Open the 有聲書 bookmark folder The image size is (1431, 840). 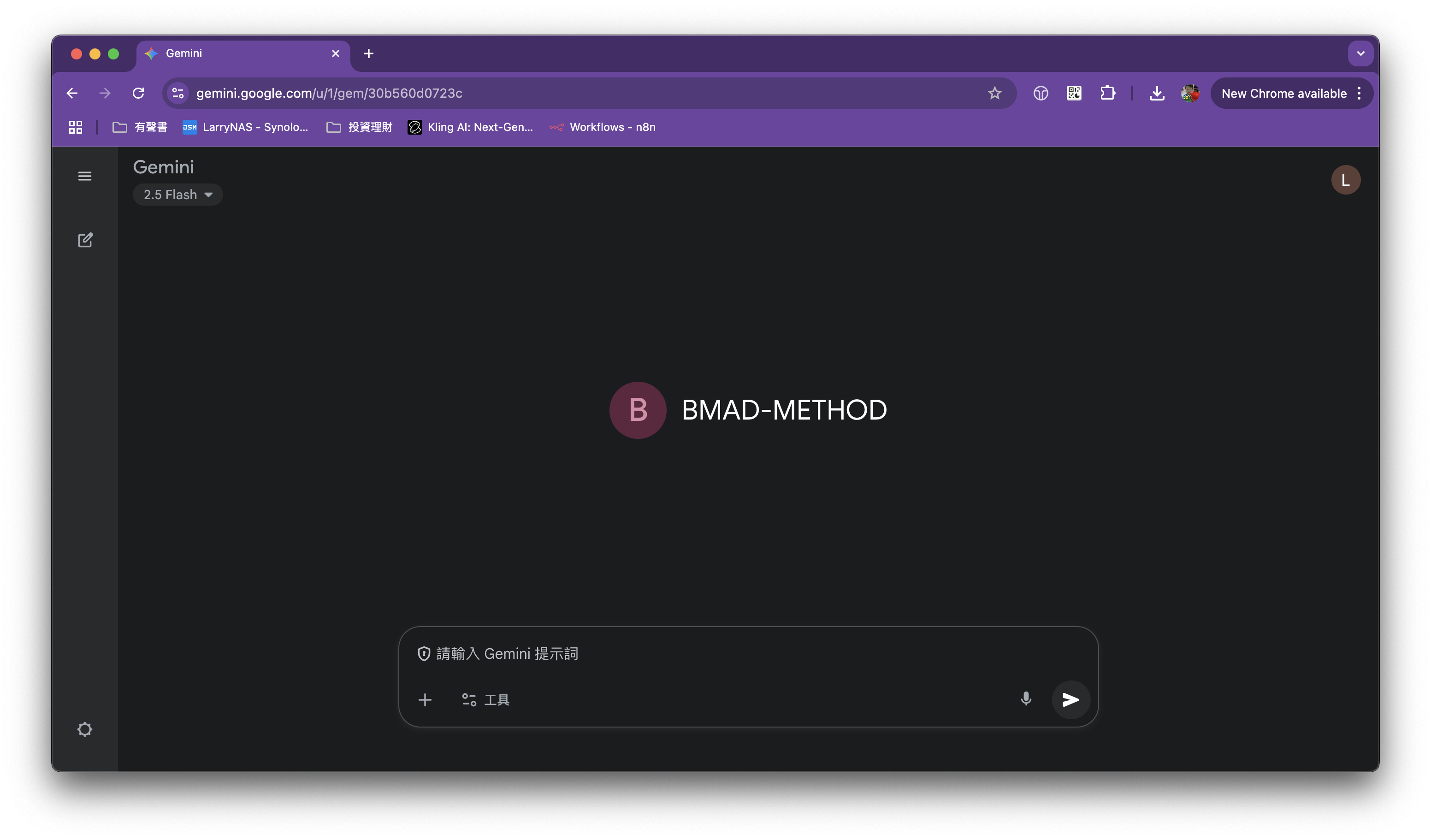[140, 127]
